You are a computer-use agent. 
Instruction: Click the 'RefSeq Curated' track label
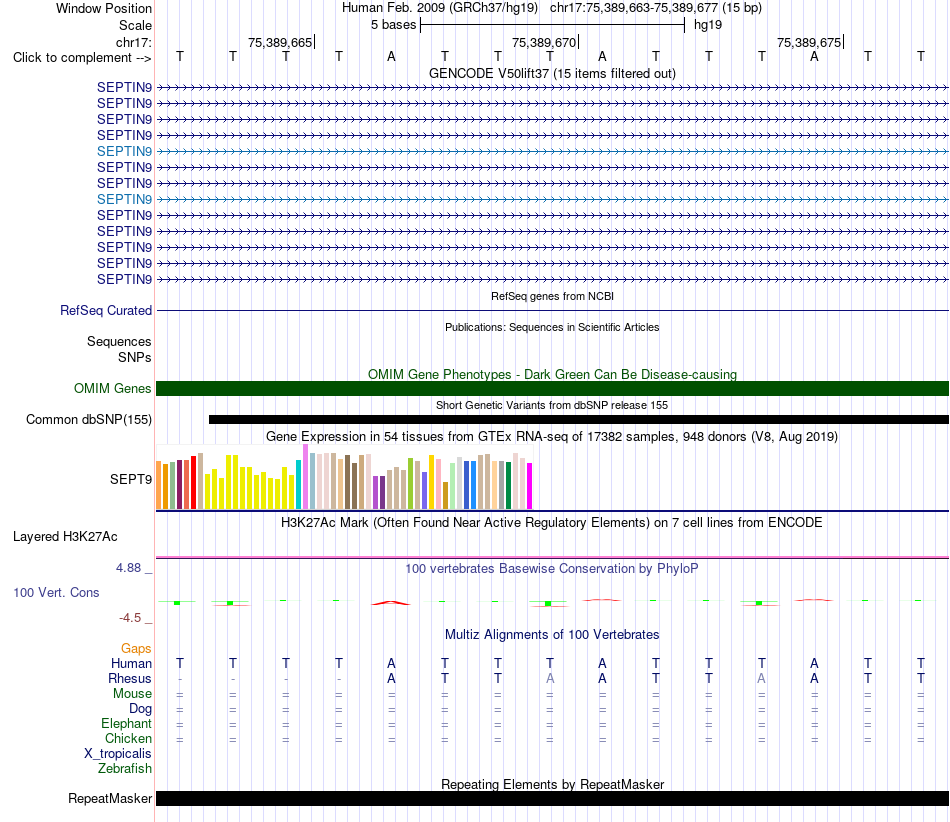click(105, 310)
